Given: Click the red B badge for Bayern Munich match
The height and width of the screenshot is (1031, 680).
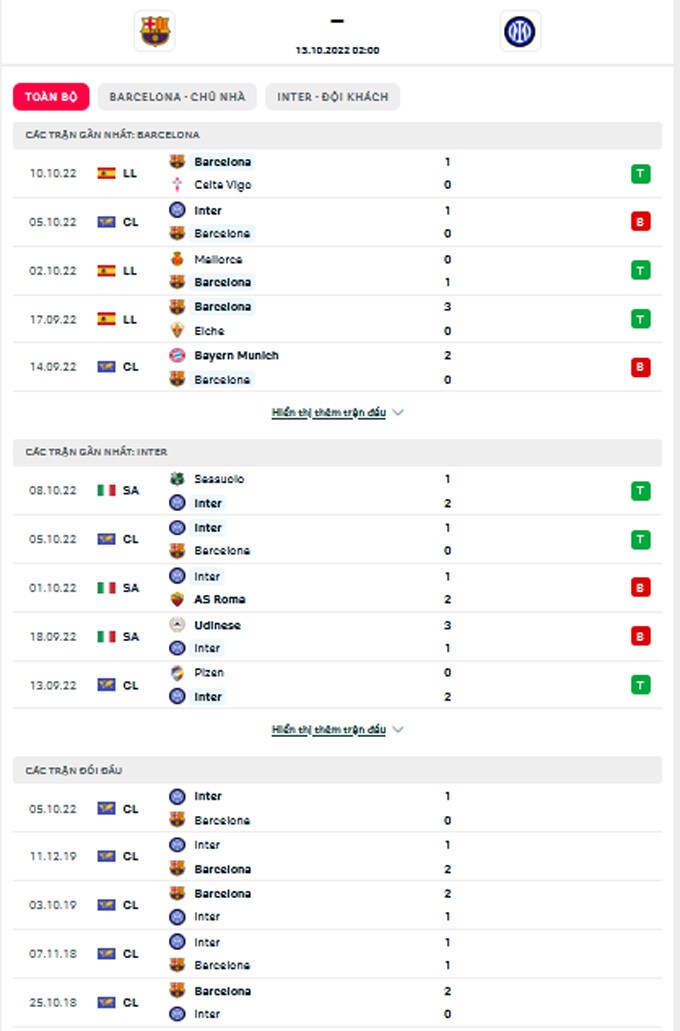Looking at the screenshot, I should pos(640,367).
